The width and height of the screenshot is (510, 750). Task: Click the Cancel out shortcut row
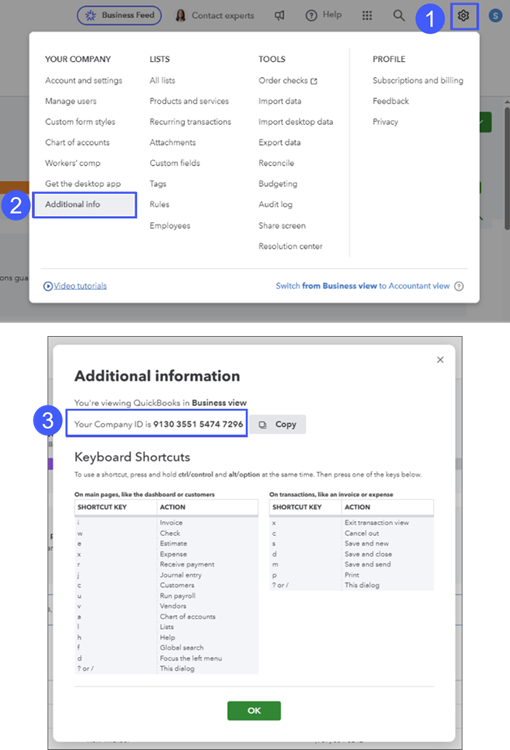click(x=352, y=533)
